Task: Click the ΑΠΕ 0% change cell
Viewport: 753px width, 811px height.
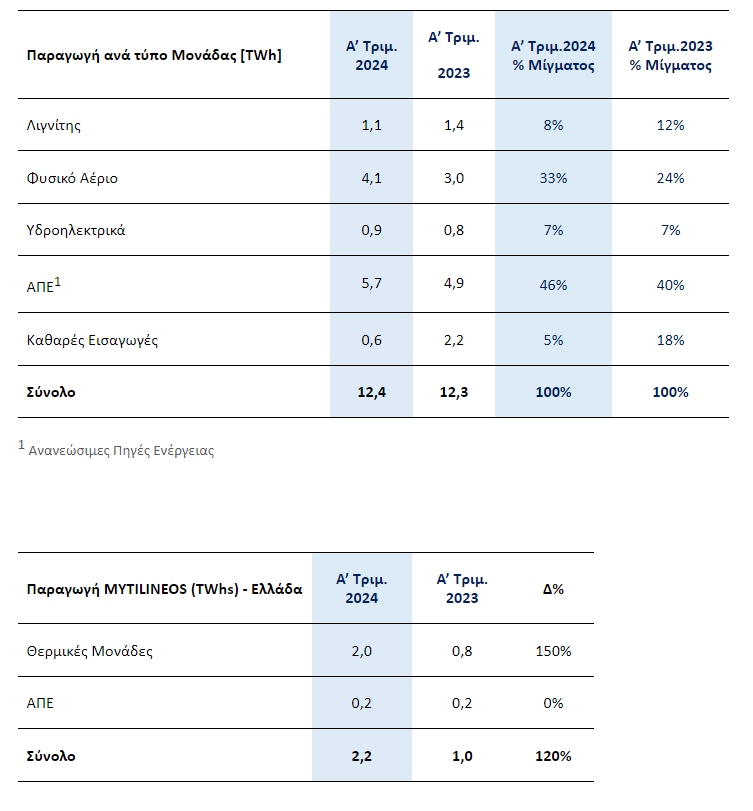Action: pyautogui.click(x=553, y=703)
